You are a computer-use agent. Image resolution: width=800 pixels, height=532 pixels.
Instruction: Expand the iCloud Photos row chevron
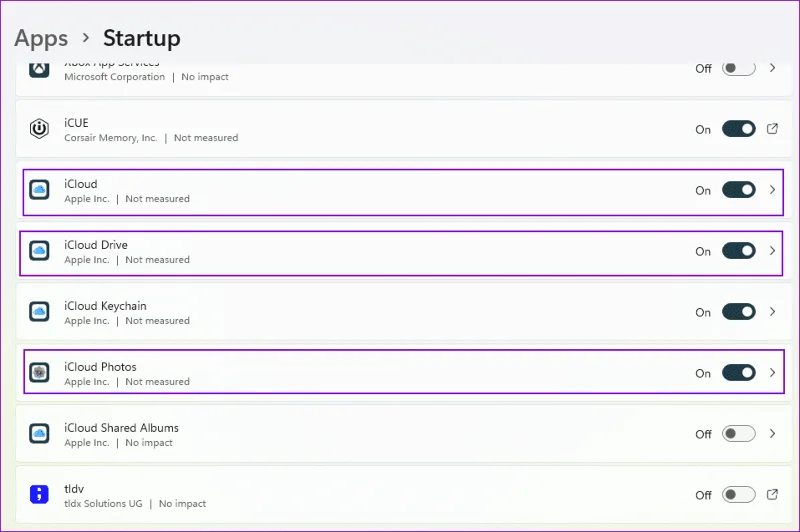(x=772, y=372)
